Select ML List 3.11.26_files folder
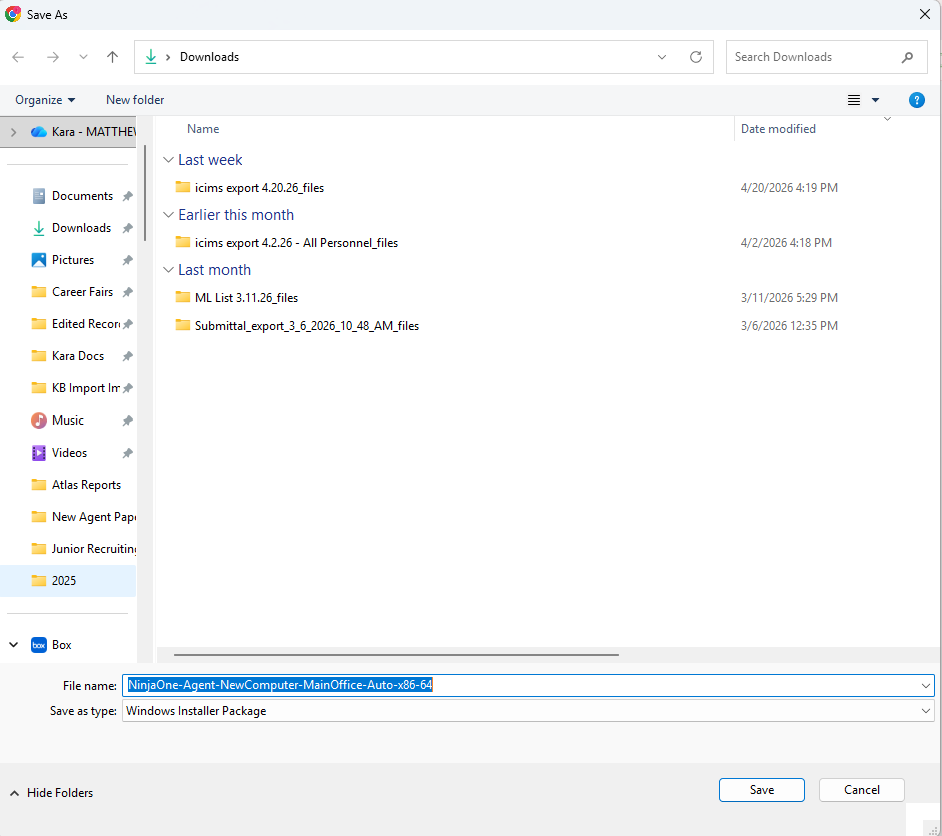This screenshot has width=942, height=836. (246, 298)
